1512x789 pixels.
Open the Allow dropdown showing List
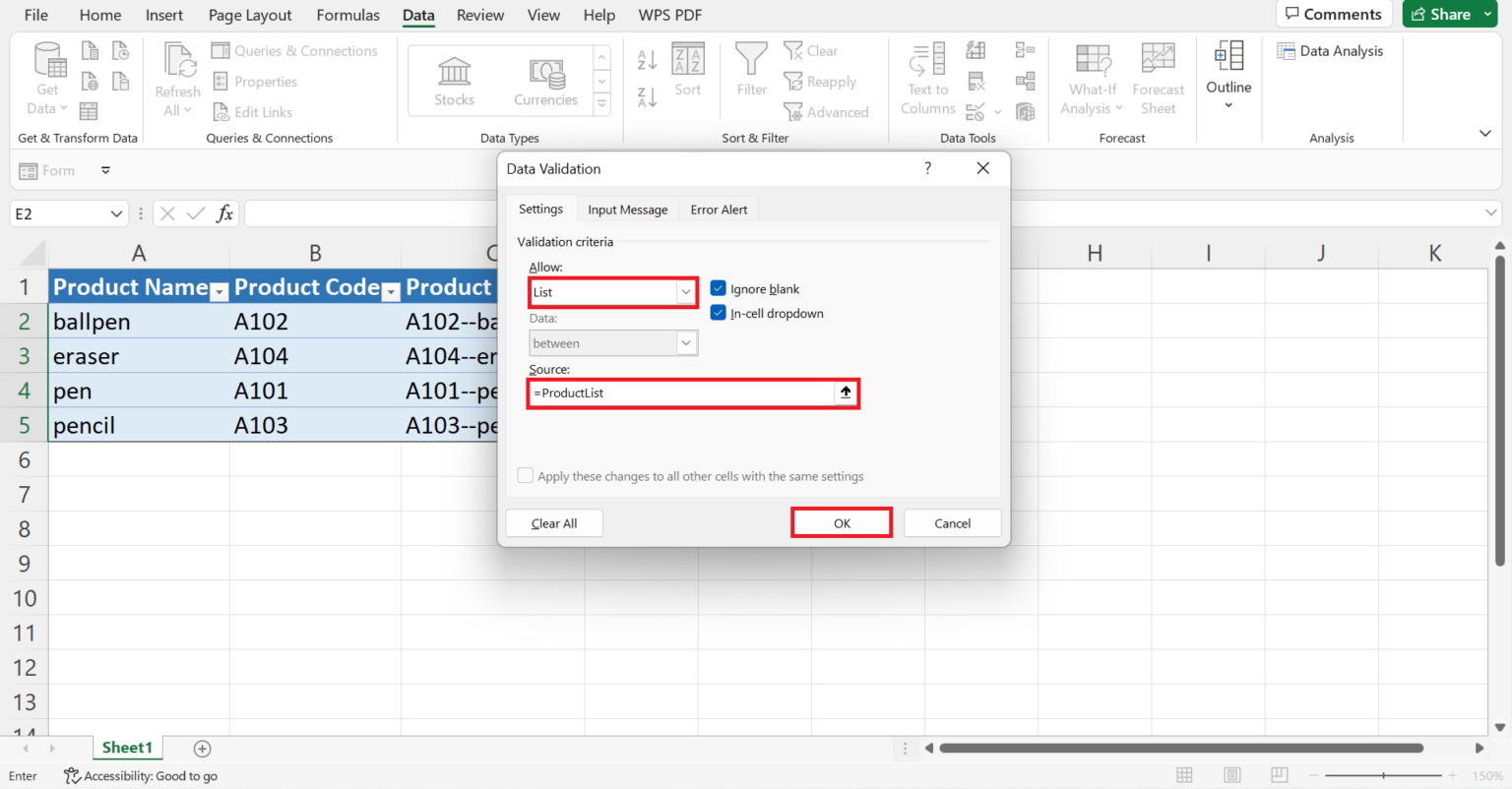685,292
